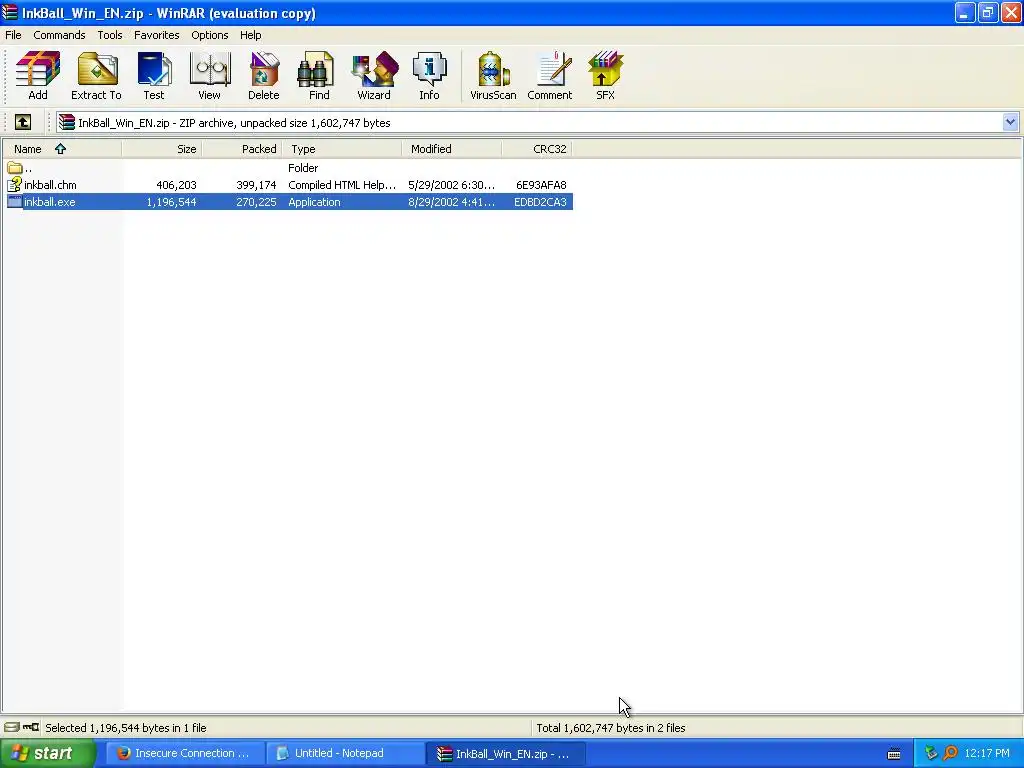Open the Windows start menu
Screen dimensions: 1024x768
[x=48, y=754]
